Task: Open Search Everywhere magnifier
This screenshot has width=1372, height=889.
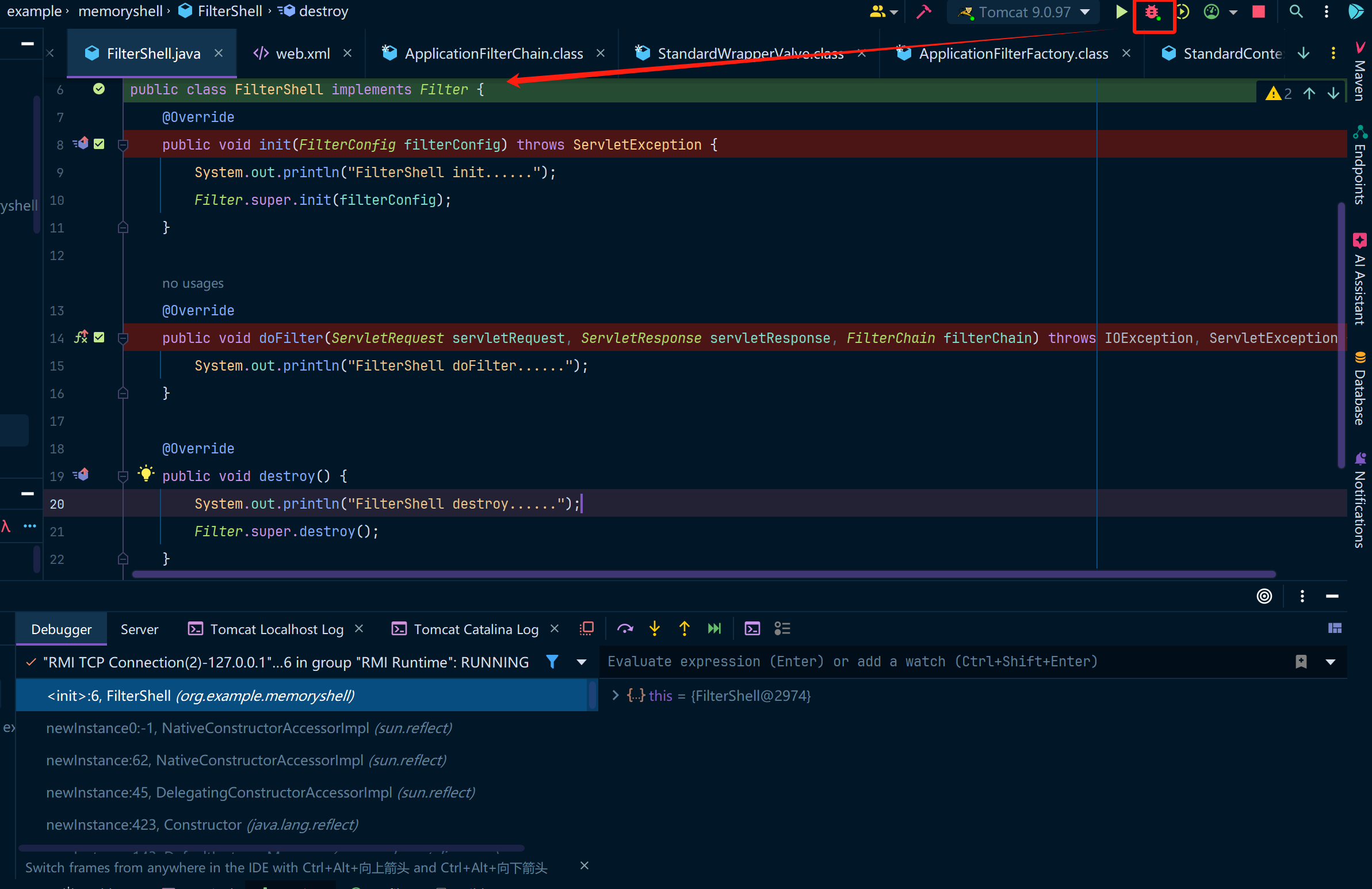Action: (x=1295, y=12)
